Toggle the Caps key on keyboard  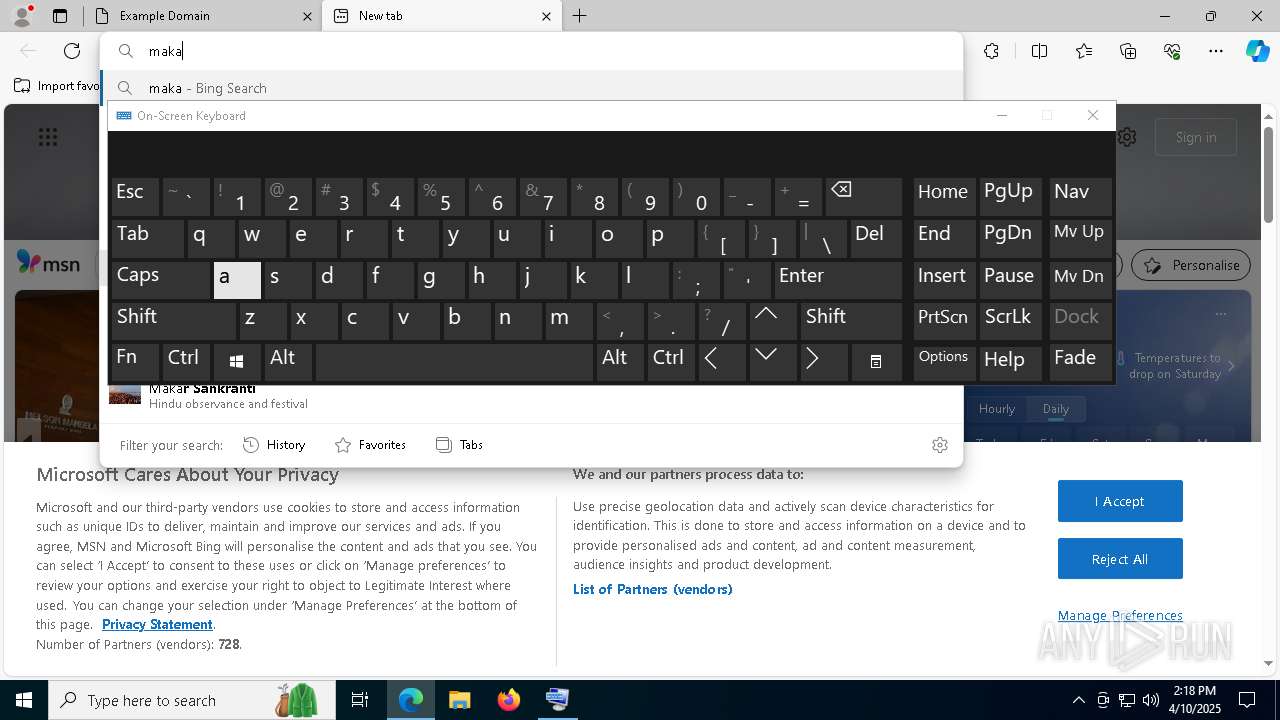click(161, 279)
